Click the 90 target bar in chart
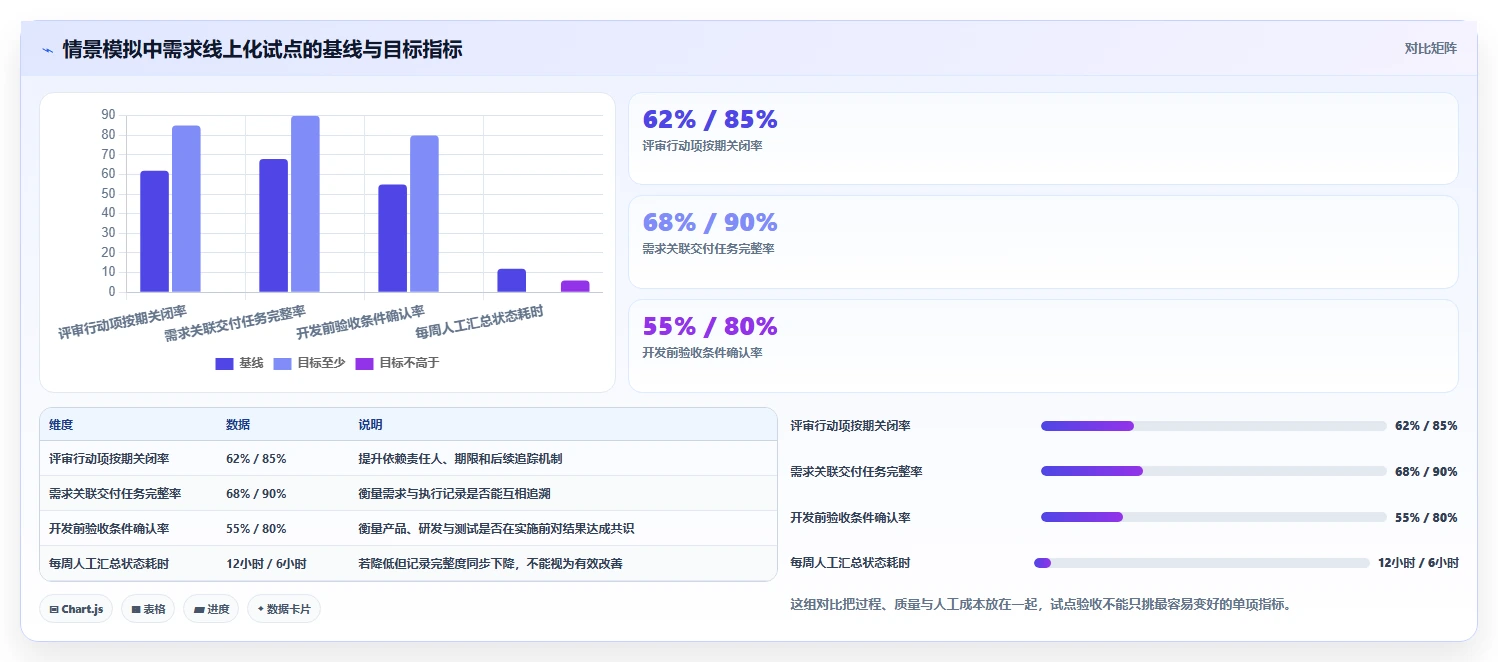 click(x=305, y=204)
